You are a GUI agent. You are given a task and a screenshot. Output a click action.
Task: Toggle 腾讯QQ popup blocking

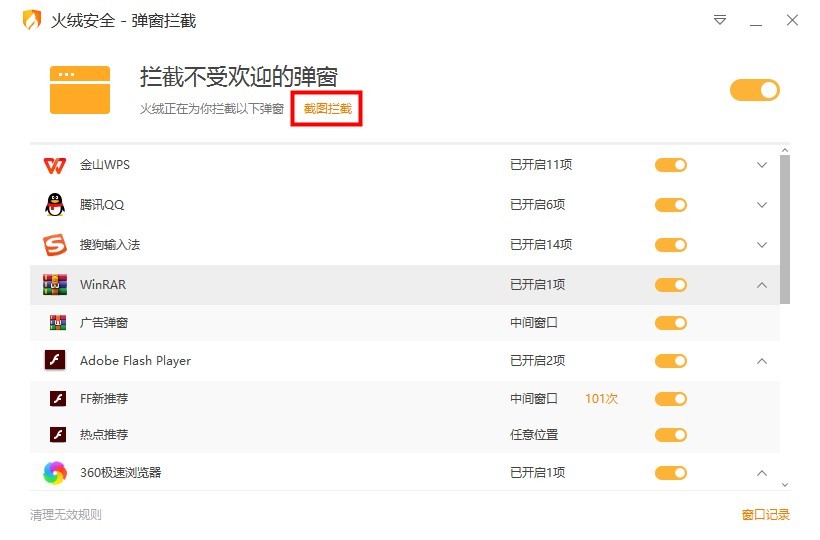click(x=671, y=205)
